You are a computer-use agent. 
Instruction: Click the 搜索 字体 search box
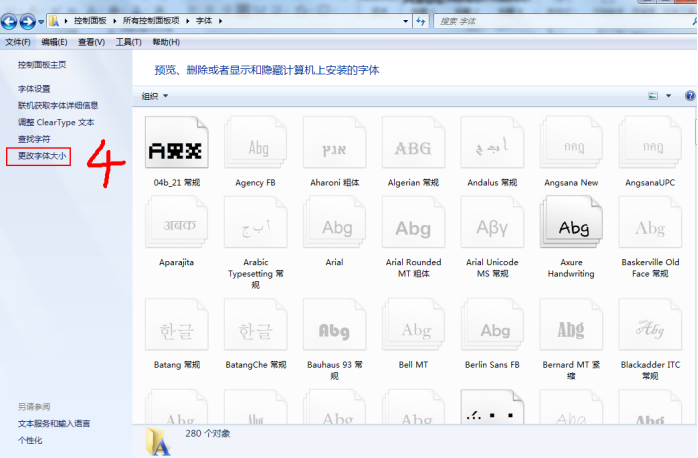pyautogui.click(x=564, y=21)
